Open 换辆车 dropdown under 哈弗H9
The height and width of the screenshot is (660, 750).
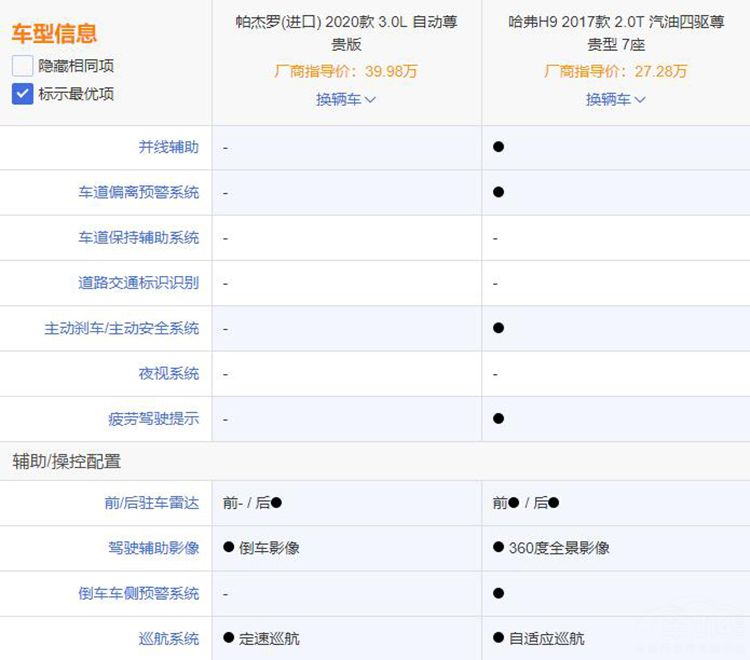click(x=616, y=99)
